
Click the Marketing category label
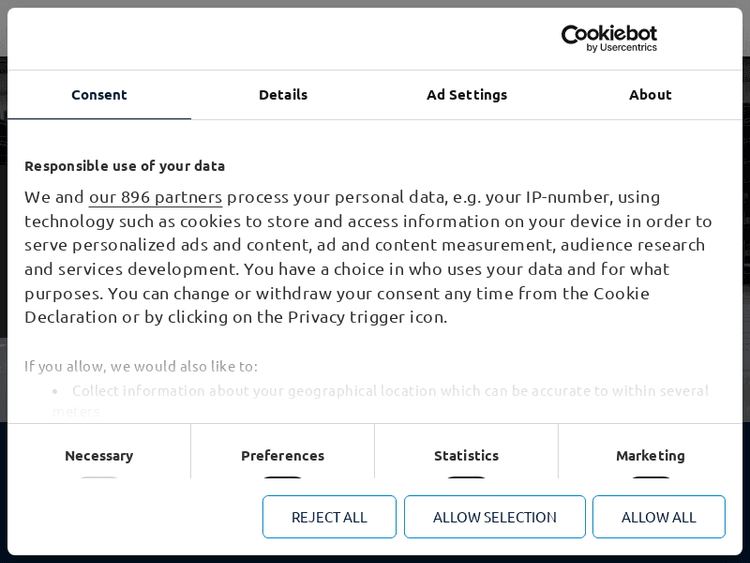tap(650, 455)
